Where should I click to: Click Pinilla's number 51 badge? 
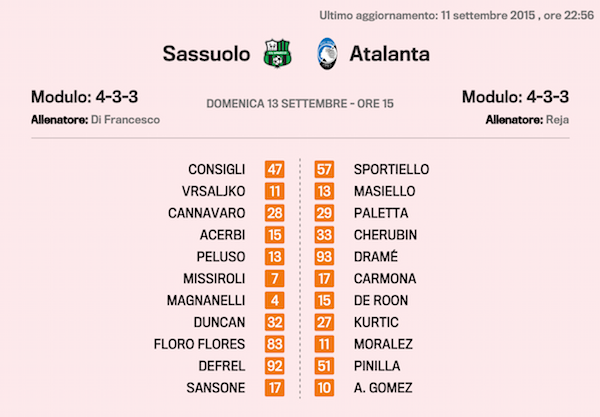click(x=325, y=365)
